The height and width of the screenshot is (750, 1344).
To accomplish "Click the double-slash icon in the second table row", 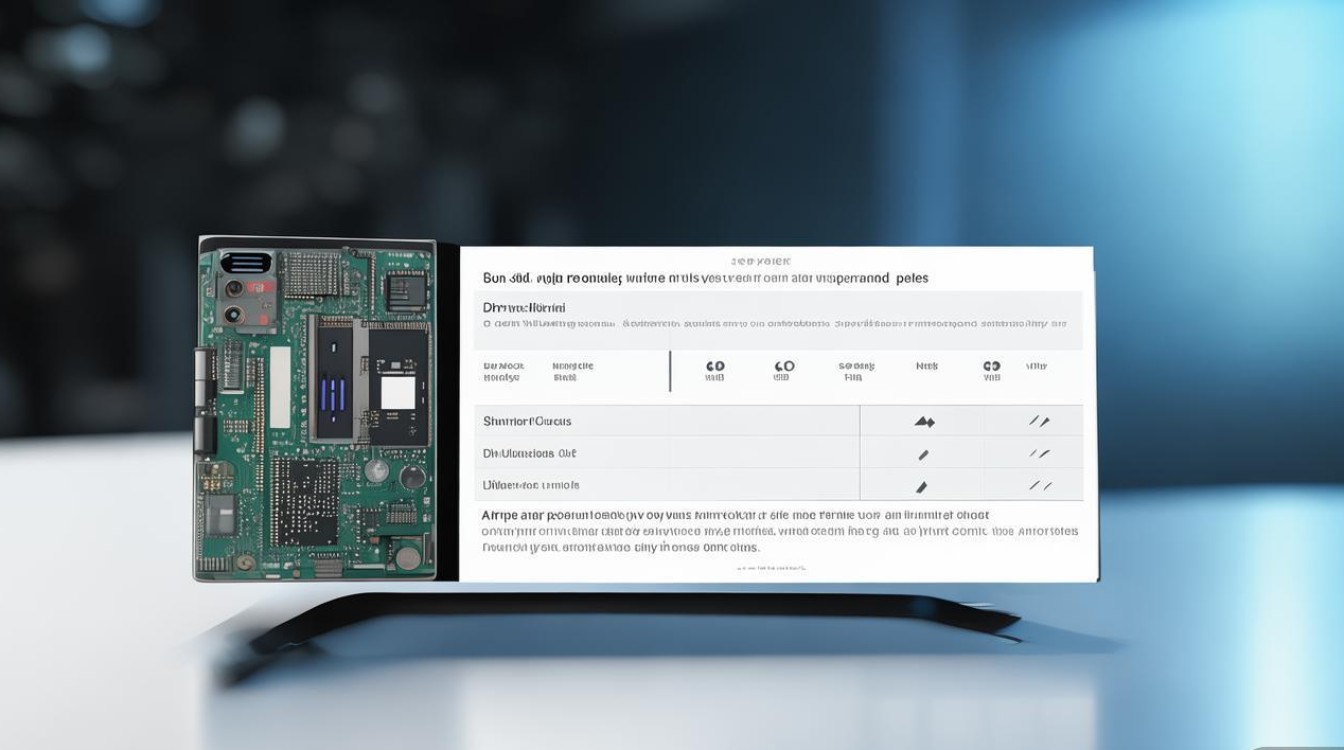I will [x=1040, y=454].
